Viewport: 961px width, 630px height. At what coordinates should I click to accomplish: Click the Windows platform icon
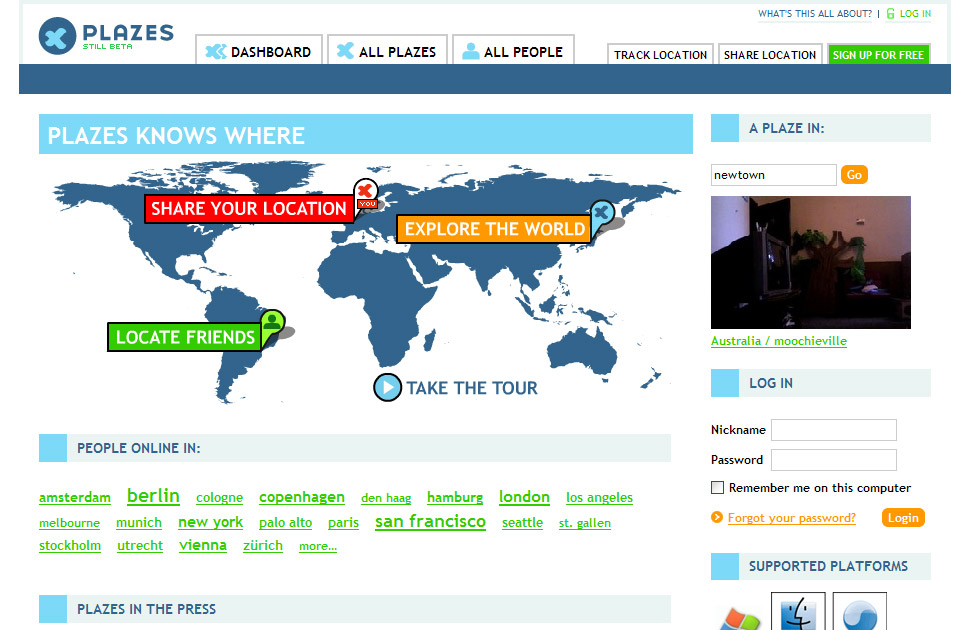pyautogui.click(x=740, y=617)
